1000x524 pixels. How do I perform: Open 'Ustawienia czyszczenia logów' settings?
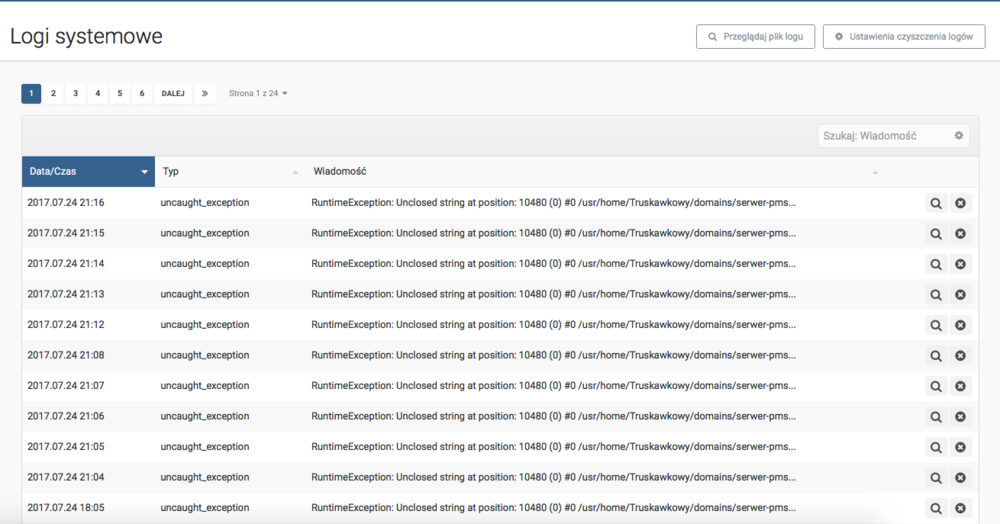click(903, 37)
